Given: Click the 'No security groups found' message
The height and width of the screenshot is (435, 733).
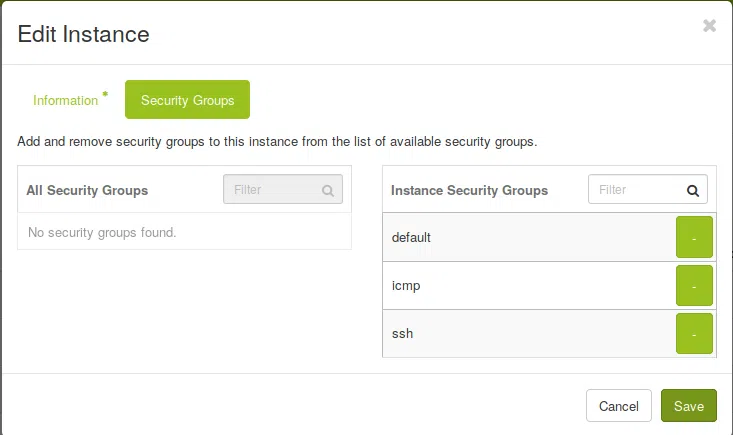Looking at the screenshot, I should pos(102,233).
